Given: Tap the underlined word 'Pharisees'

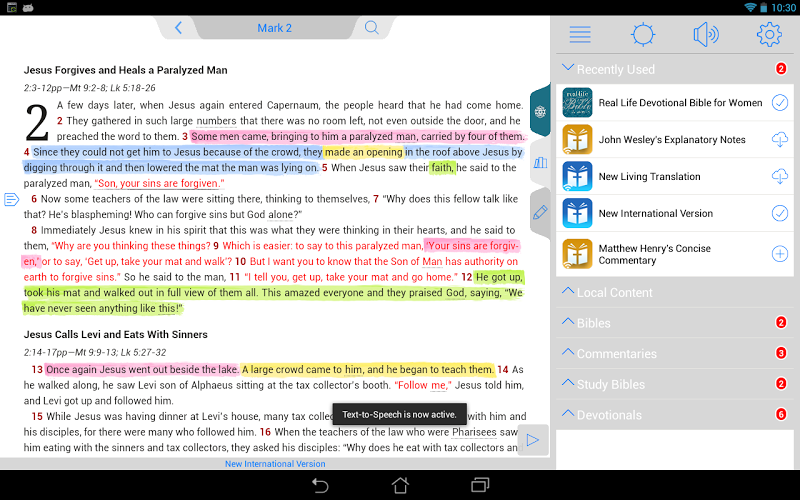Looking at the screenshot, I should pyautogui.click(x=474, y=432).
